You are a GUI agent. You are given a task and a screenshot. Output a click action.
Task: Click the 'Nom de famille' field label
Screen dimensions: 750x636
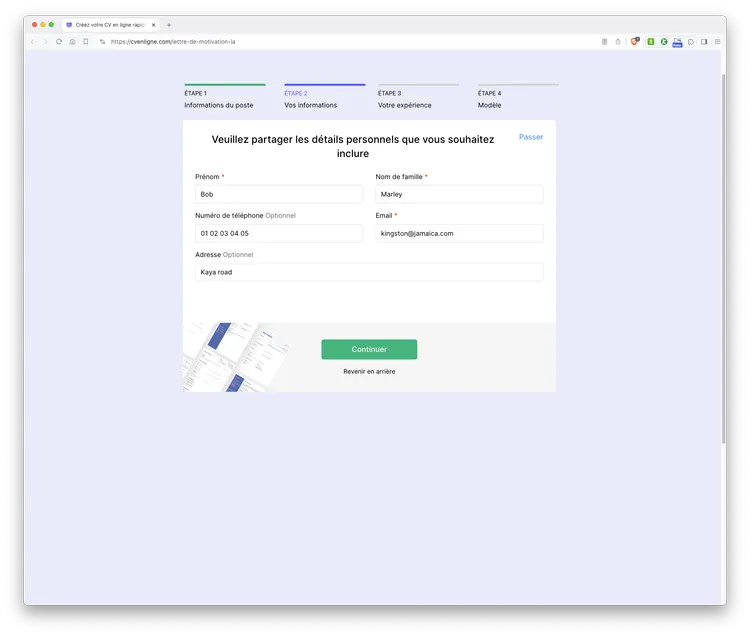point(399,176)
